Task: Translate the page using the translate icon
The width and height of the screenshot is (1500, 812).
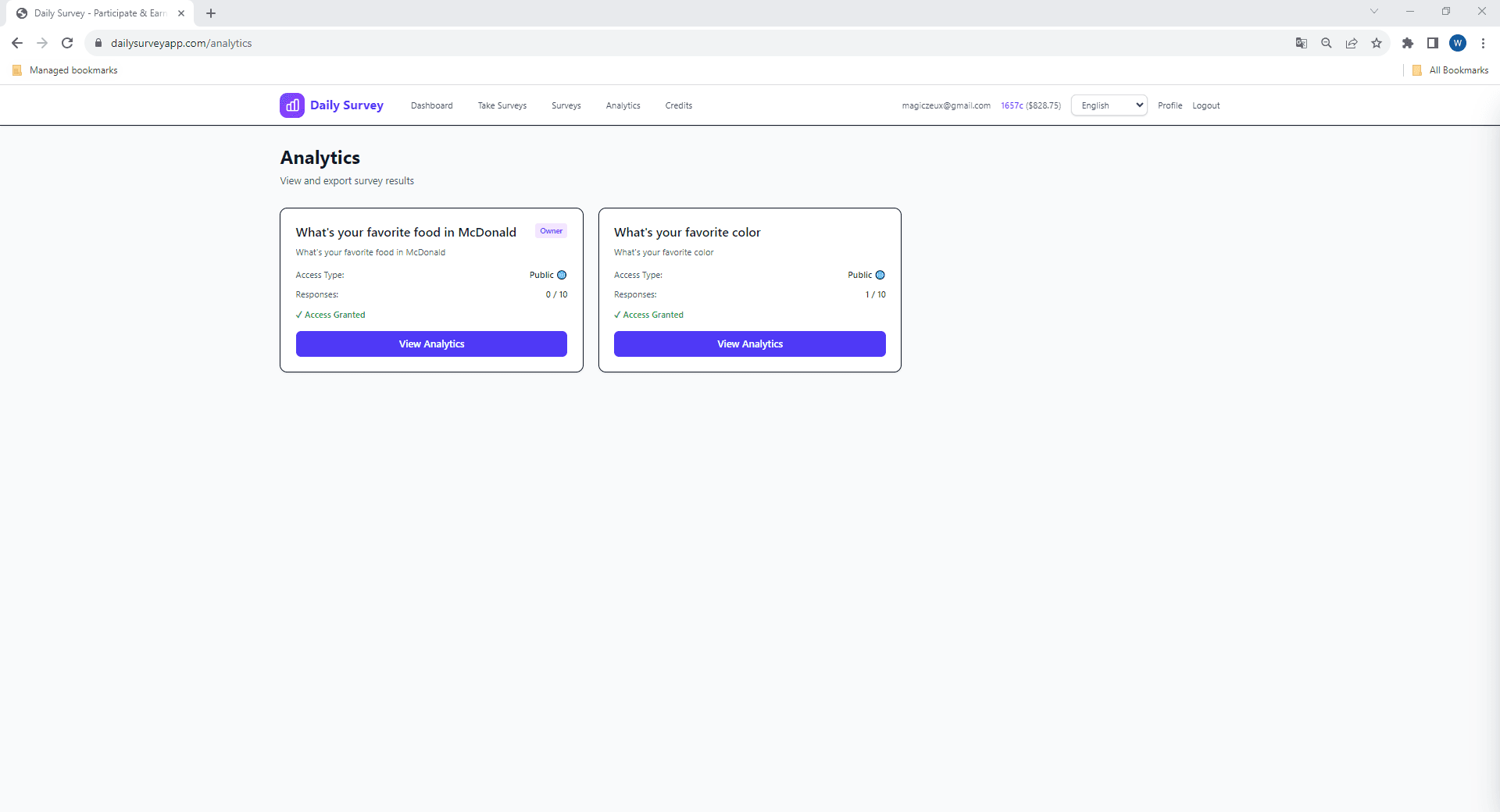Action: pyautogui.click(x=1301, y=43)
